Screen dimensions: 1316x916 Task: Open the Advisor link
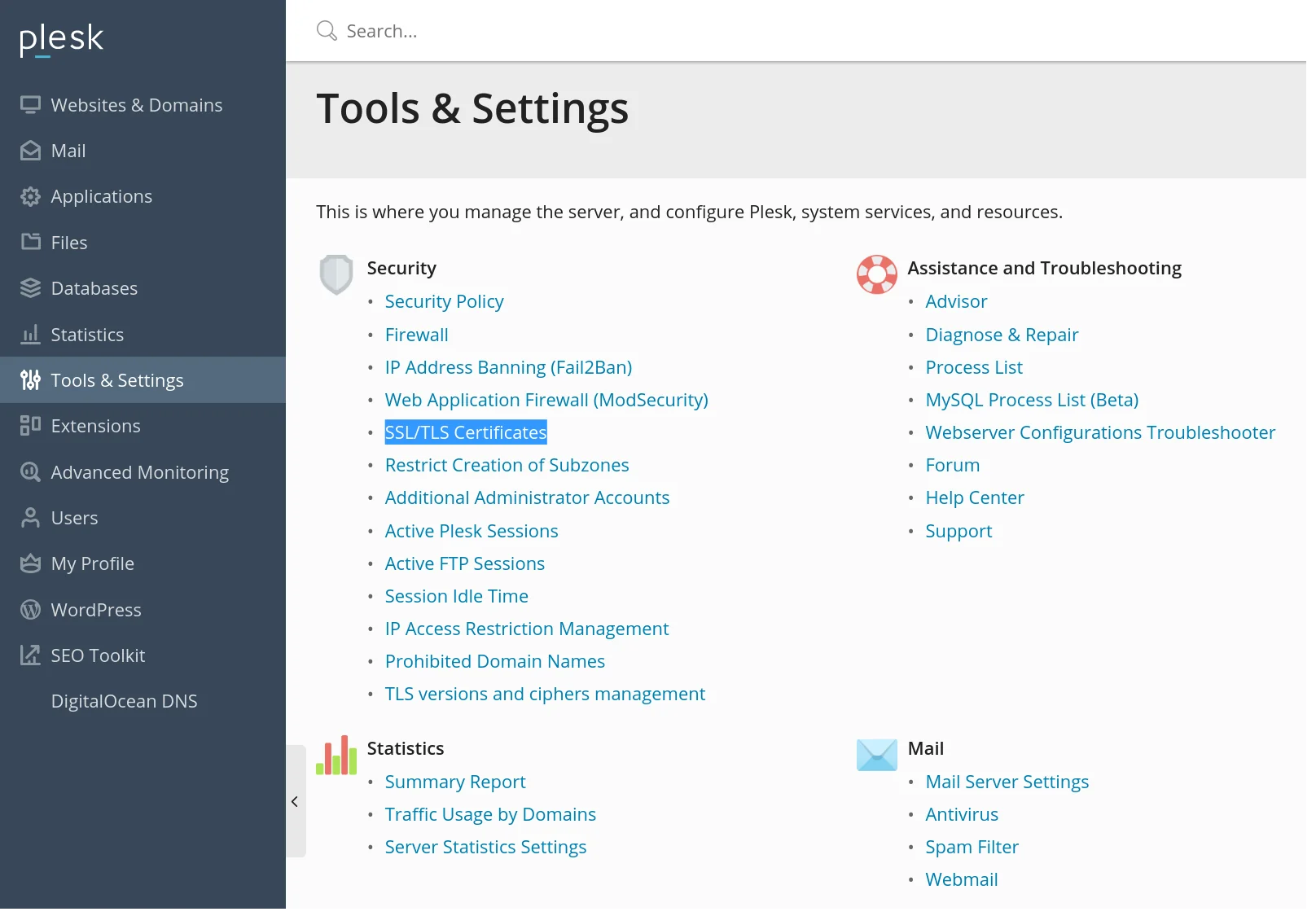coord(956,301)
